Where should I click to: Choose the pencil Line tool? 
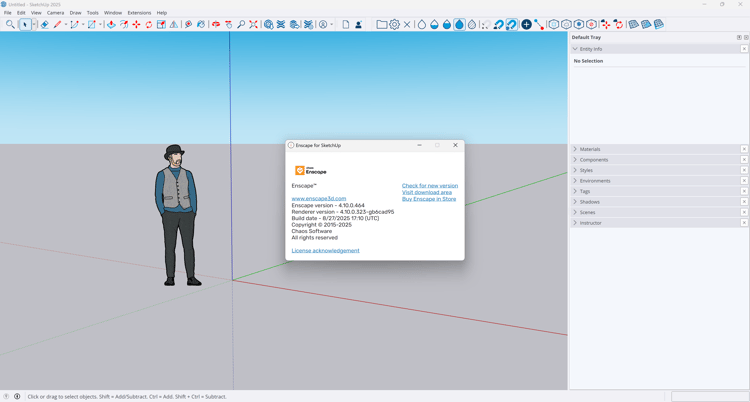coord(57,24)
